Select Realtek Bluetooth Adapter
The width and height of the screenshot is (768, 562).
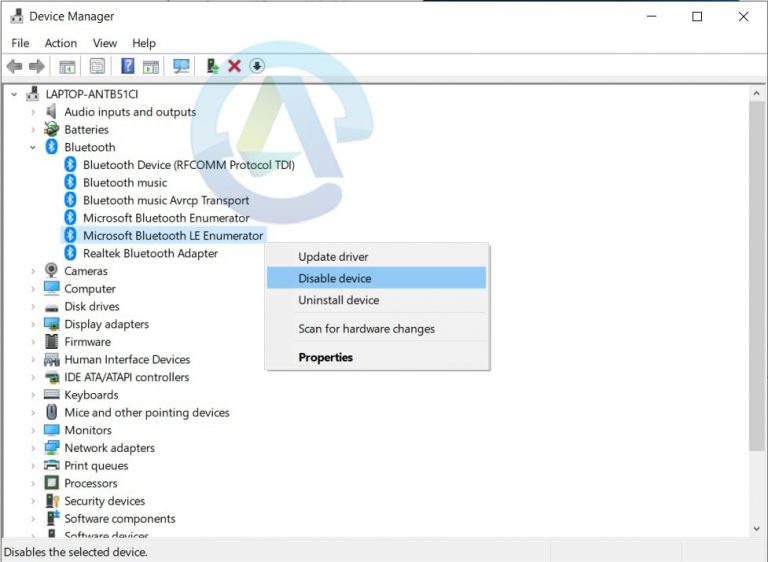click(x=150, y=253)
